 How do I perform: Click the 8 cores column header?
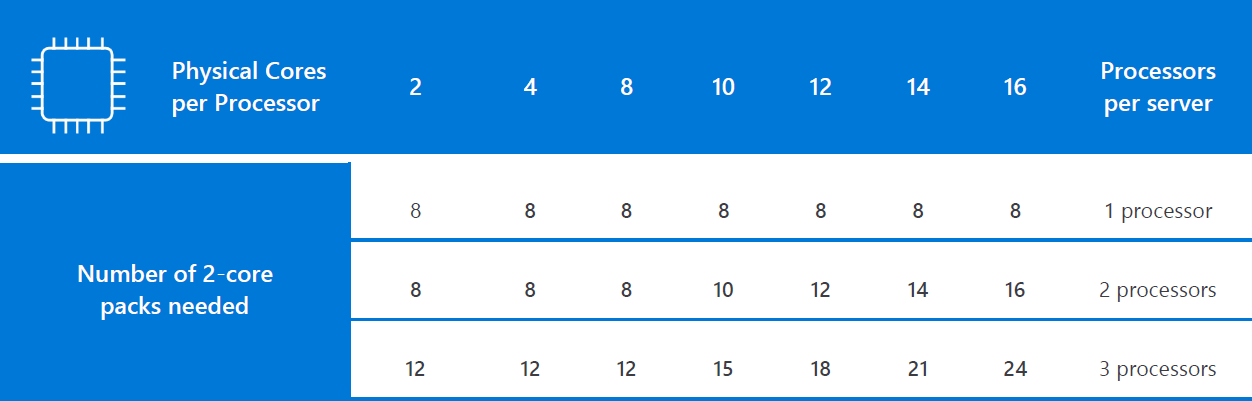(x=626, y=87)
